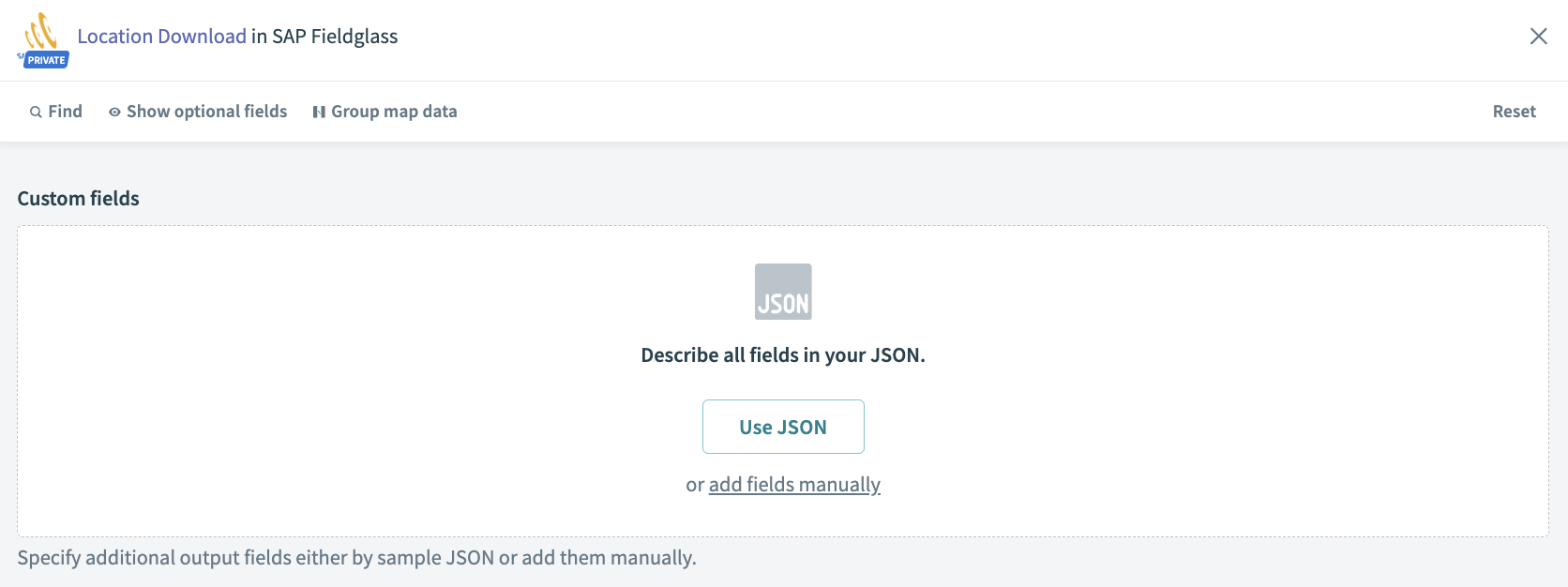Open the Location Download action link
Image resolution: width=1568 pixels, height=587 pixels.
pos(161,37)
